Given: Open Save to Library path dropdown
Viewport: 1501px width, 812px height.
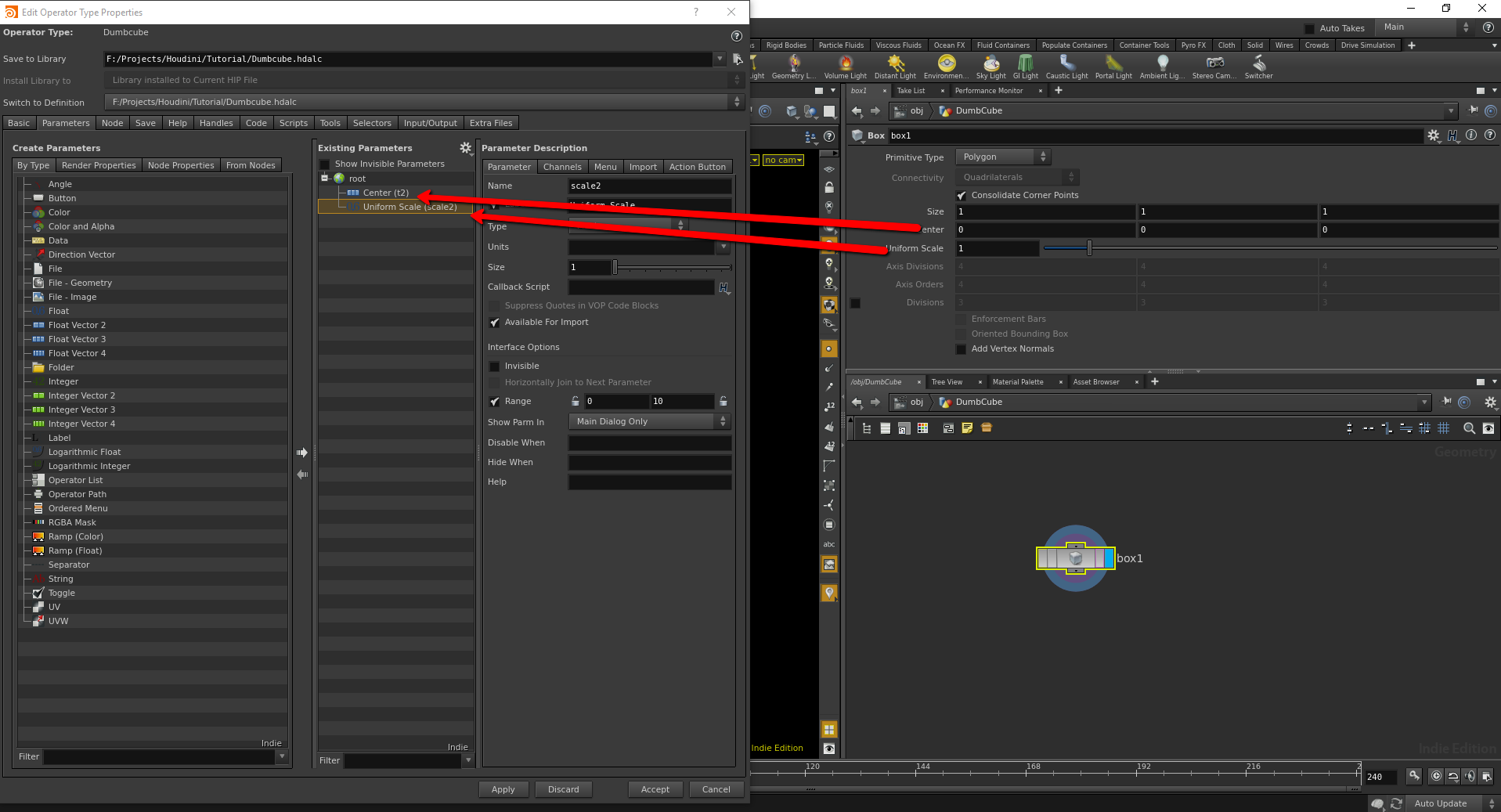Looking at the screenshot, I should pyautogui.click(x=720, y=59).
